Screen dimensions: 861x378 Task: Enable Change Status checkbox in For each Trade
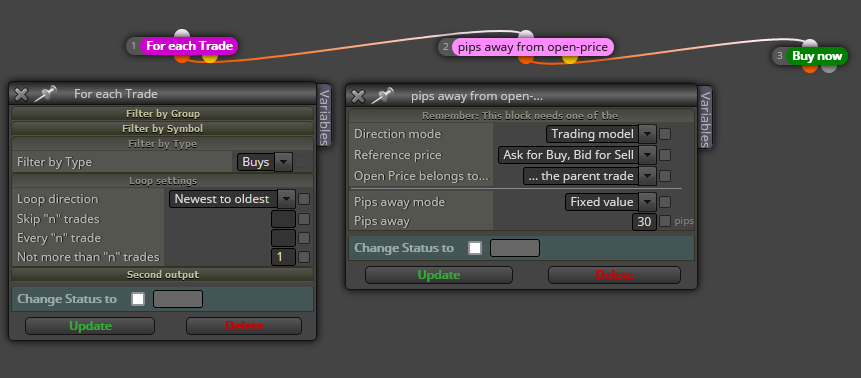(x=138, y=299)
